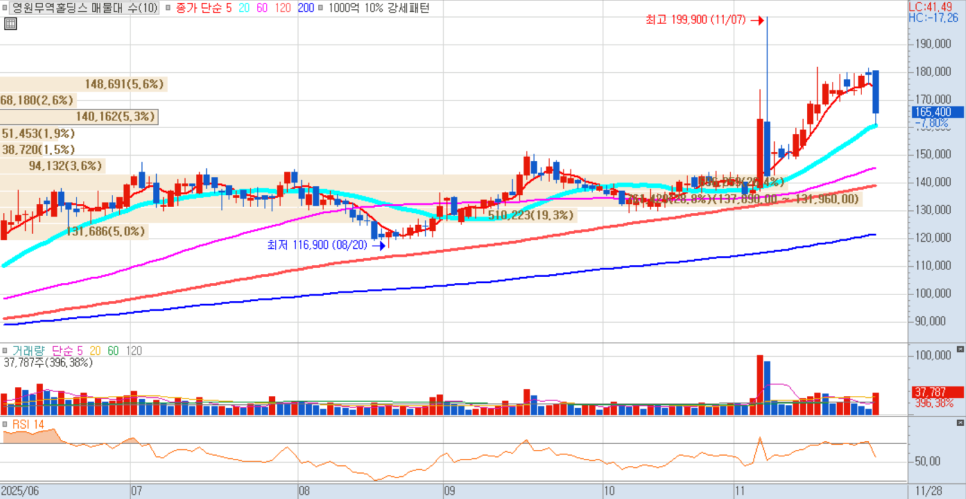Image resolution: width=966 pixels, height=499 pixels.
Task: Click the RSI panel corner button at top right
Action: pyautogui.click(x=959, y=423)
